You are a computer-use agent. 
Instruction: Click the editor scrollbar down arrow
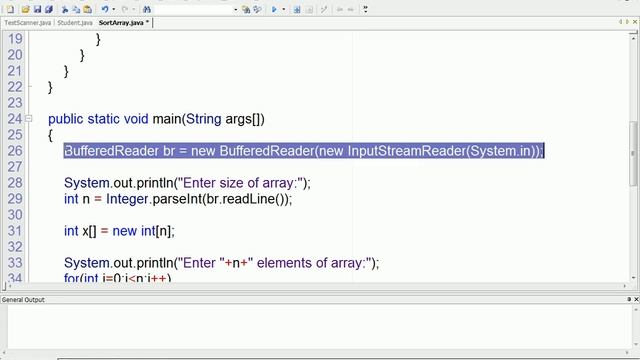click(x=633, y=278)
